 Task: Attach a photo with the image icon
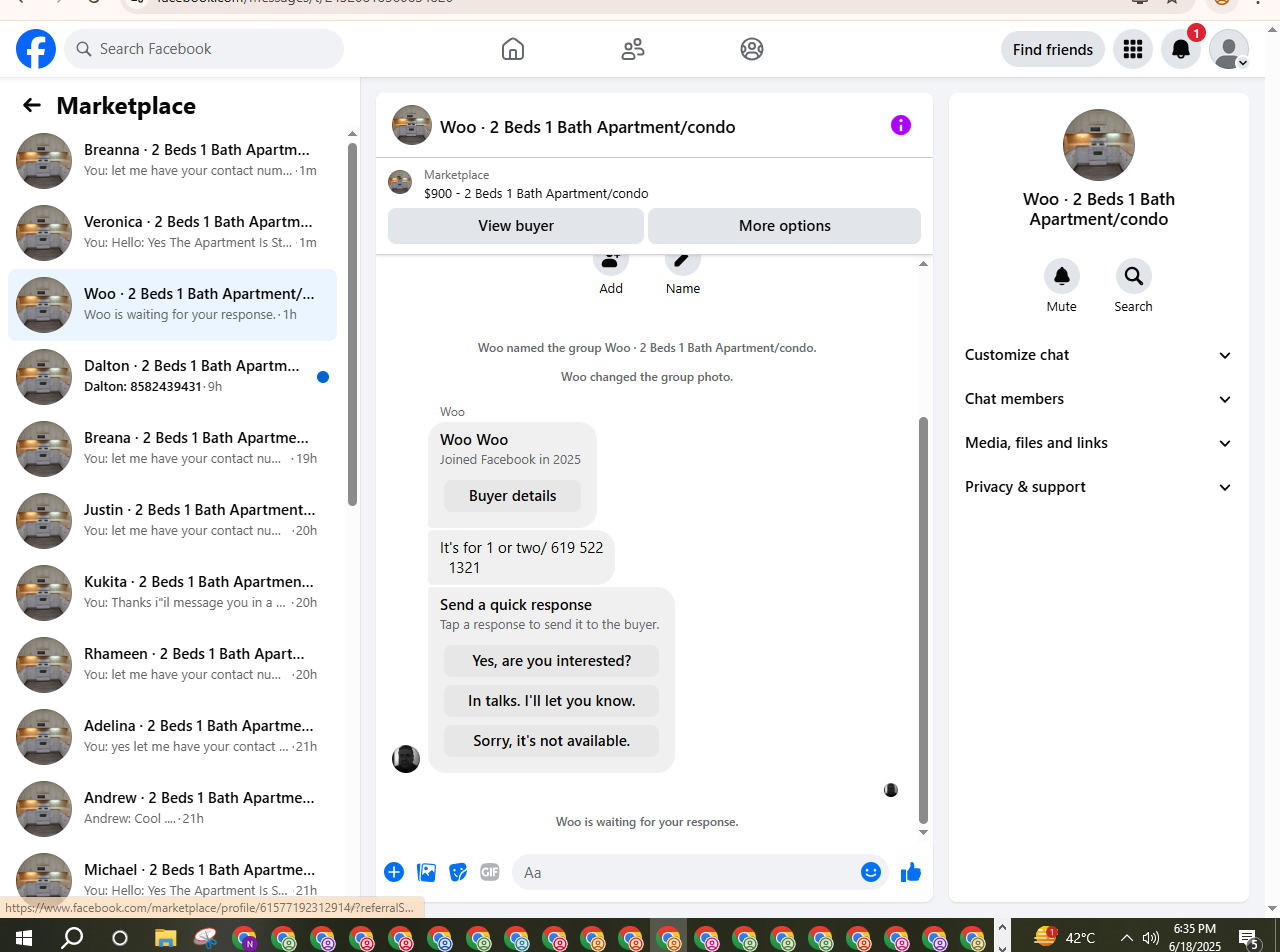point(427,872)
